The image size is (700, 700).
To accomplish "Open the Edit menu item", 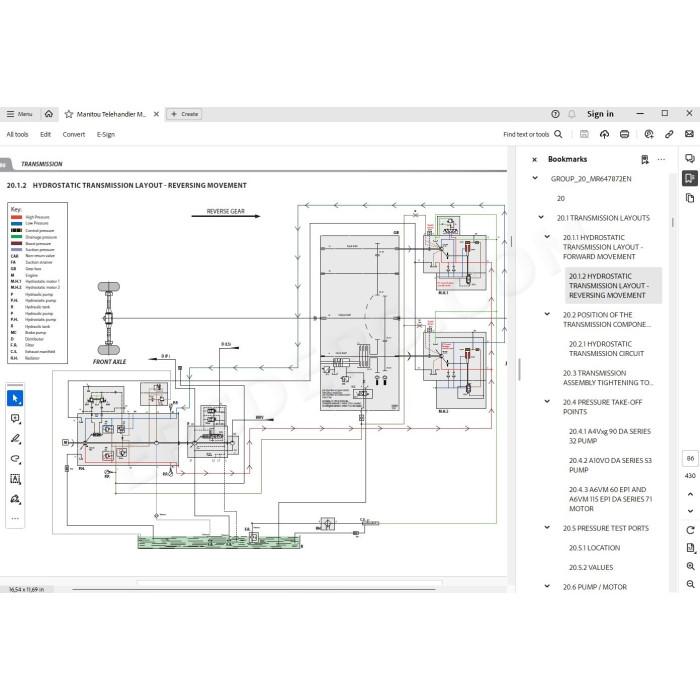I will [46, 134].
